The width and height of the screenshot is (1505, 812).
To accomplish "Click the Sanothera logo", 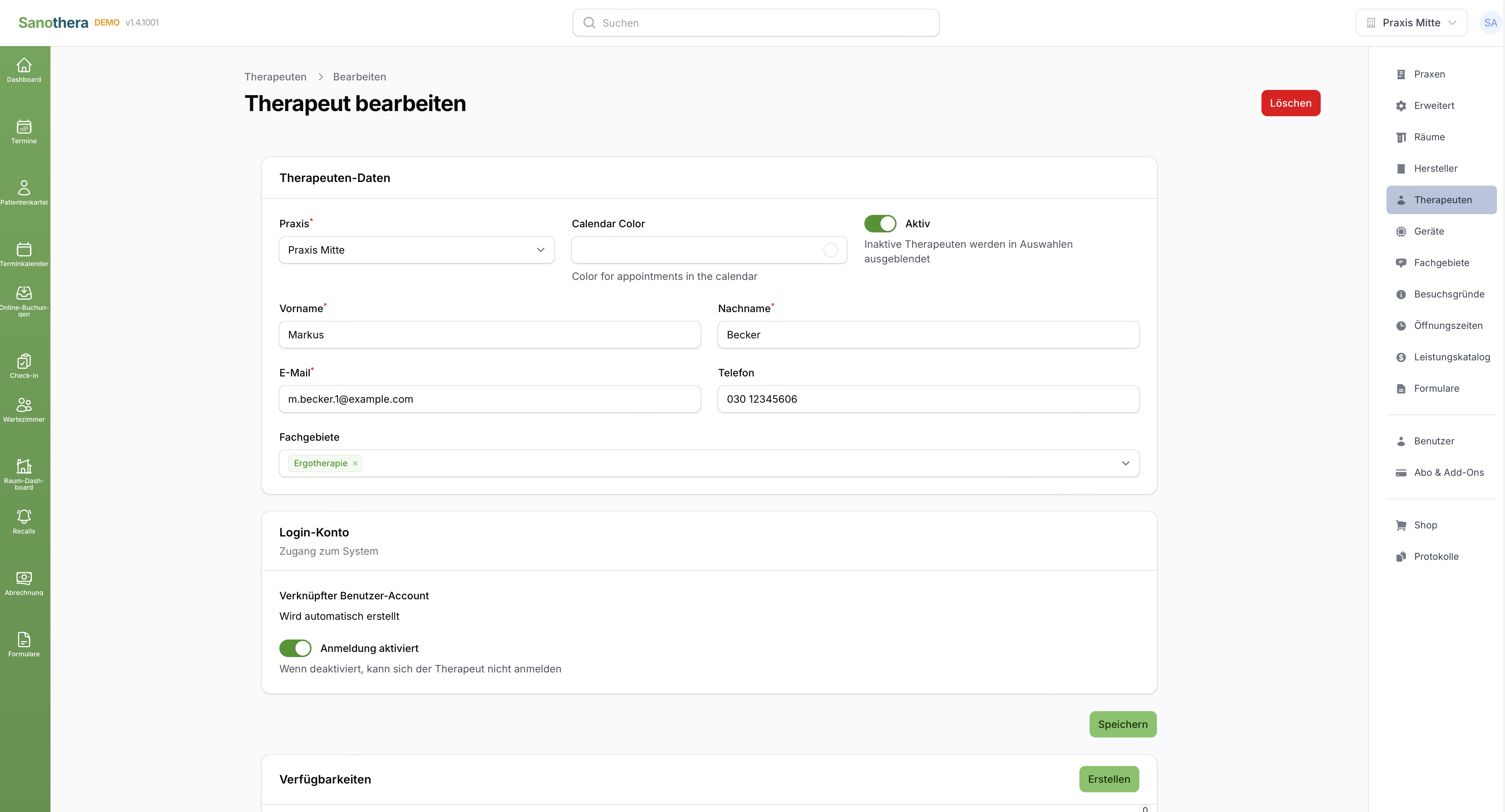I will pos(53,23).
